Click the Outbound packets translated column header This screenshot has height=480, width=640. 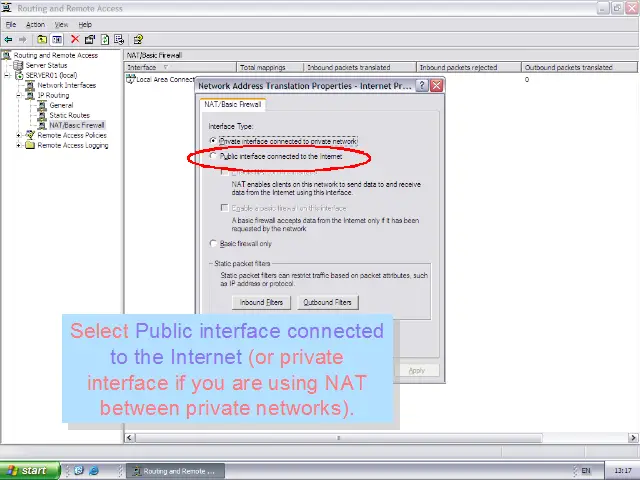[579, 67]
